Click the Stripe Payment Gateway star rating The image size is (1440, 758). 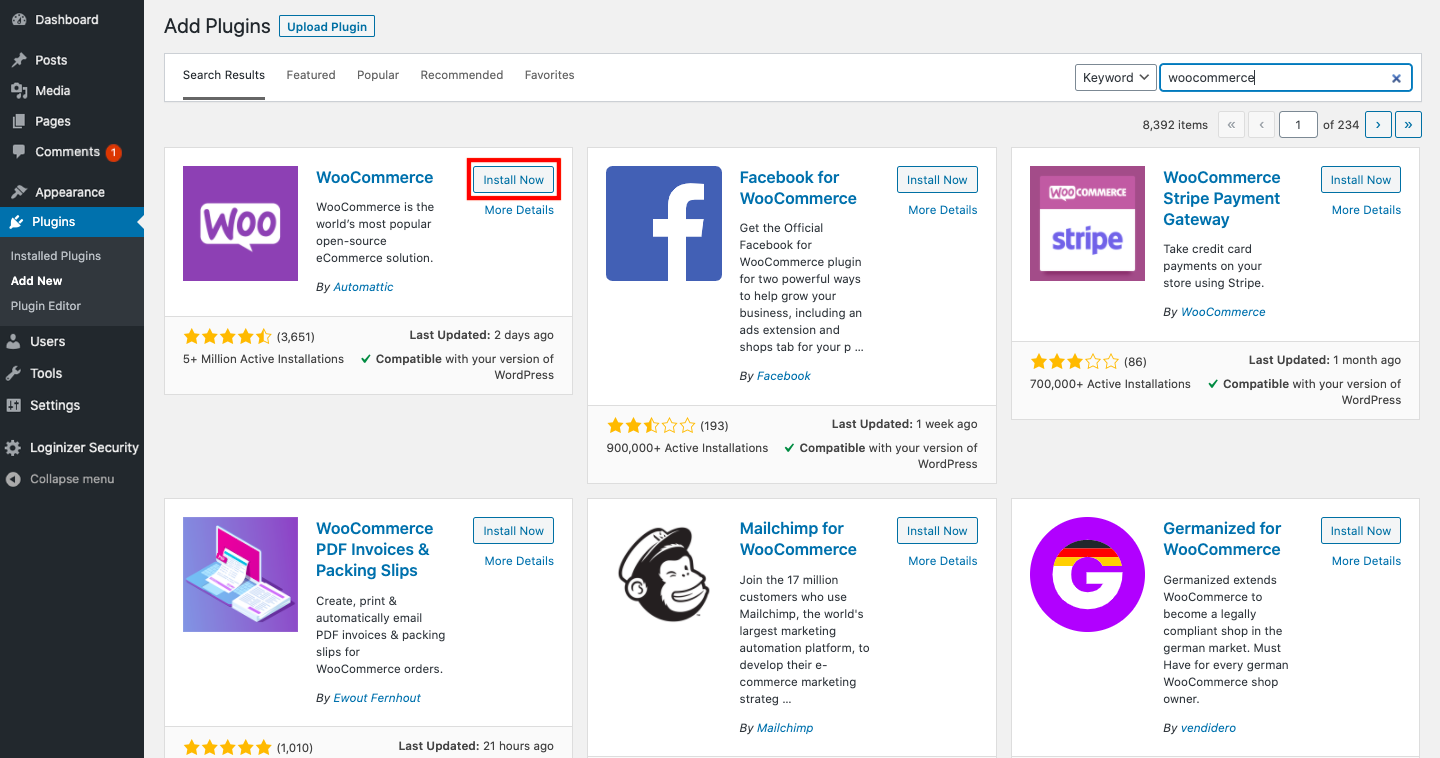pyautogui.click(x=1075, y=361)
